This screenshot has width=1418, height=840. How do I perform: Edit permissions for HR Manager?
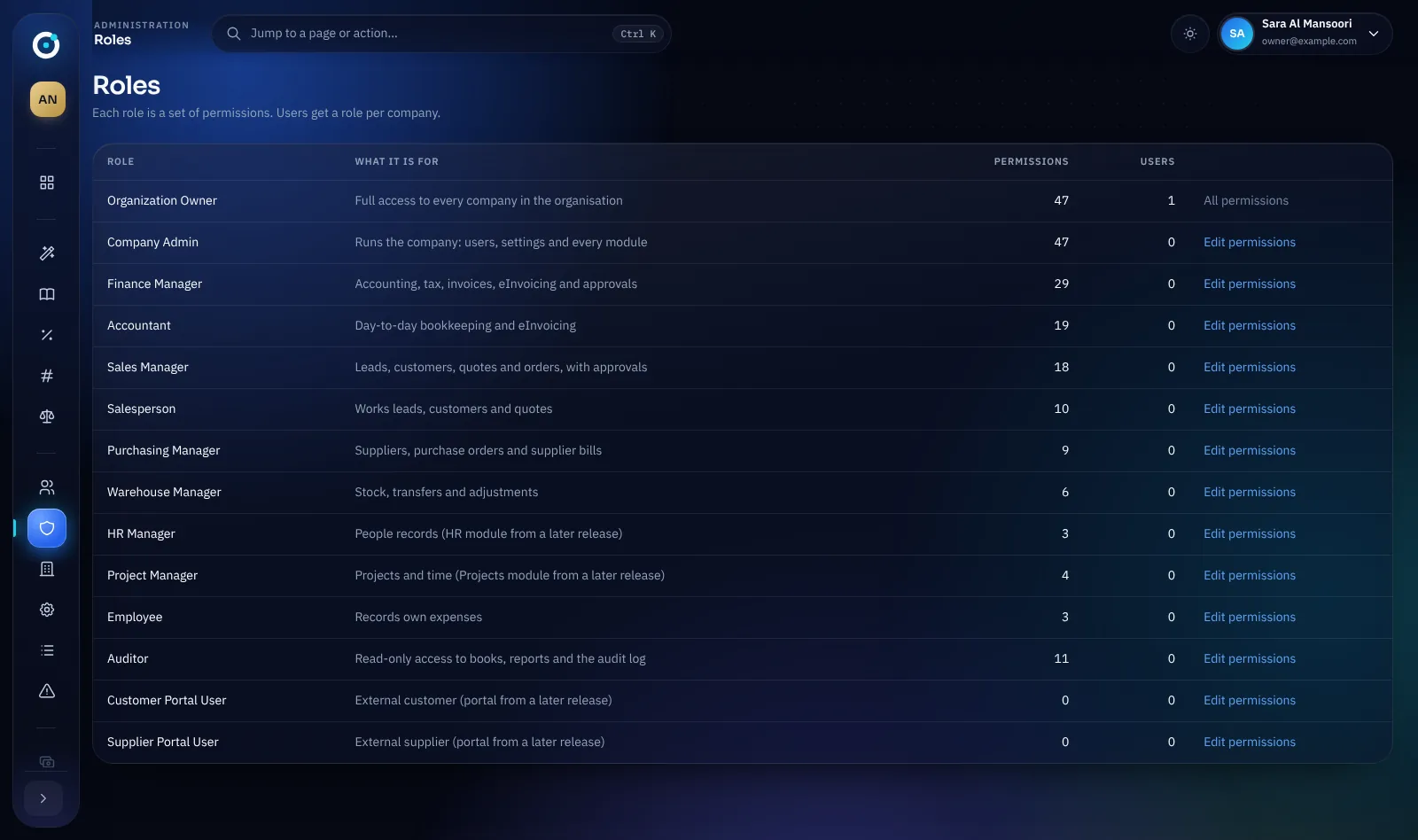point(1250,533)
